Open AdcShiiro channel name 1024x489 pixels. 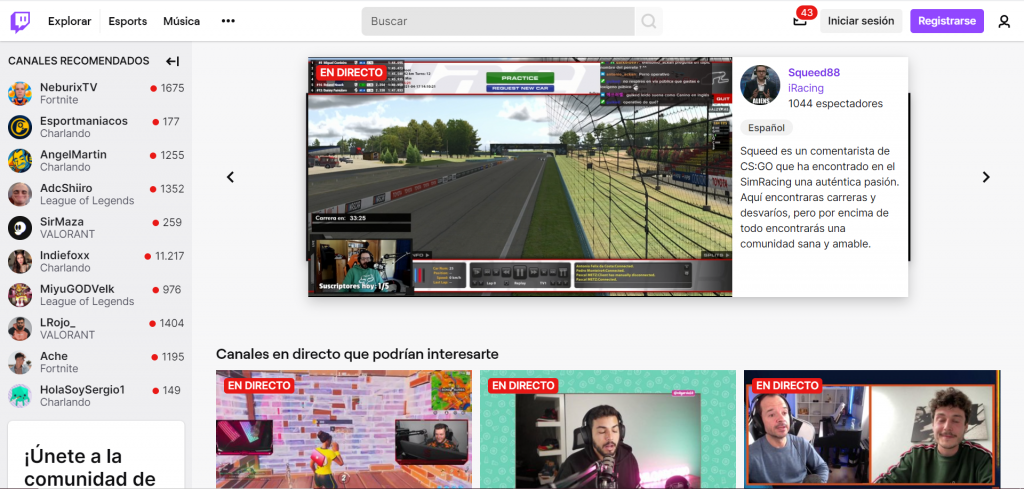(66, 189)
